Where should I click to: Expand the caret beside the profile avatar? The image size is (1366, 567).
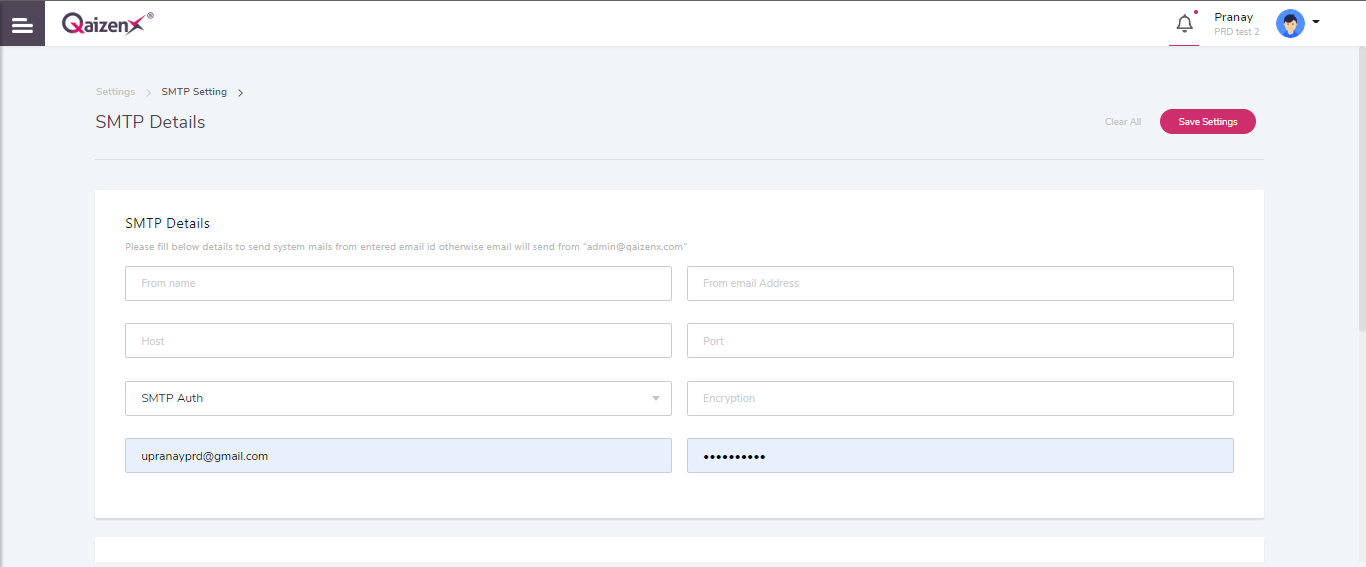click(1316, 22)
